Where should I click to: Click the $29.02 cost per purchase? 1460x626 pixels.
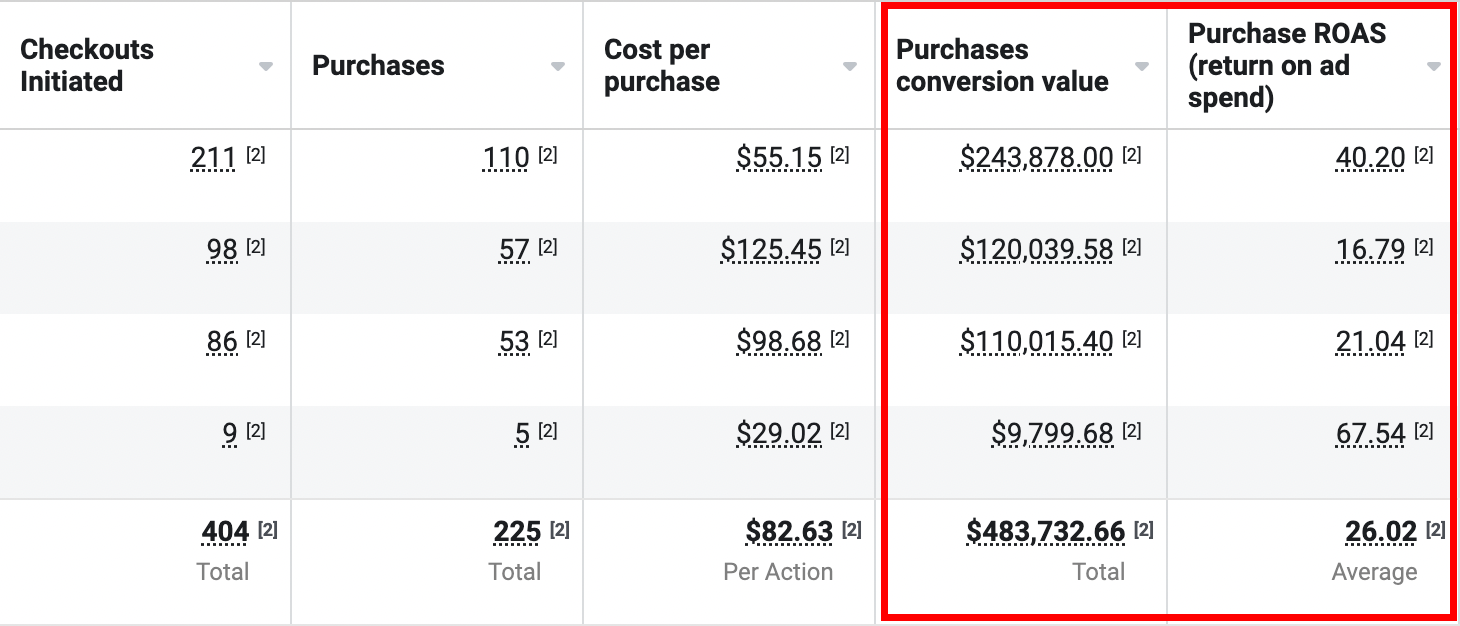pos(779,434)
